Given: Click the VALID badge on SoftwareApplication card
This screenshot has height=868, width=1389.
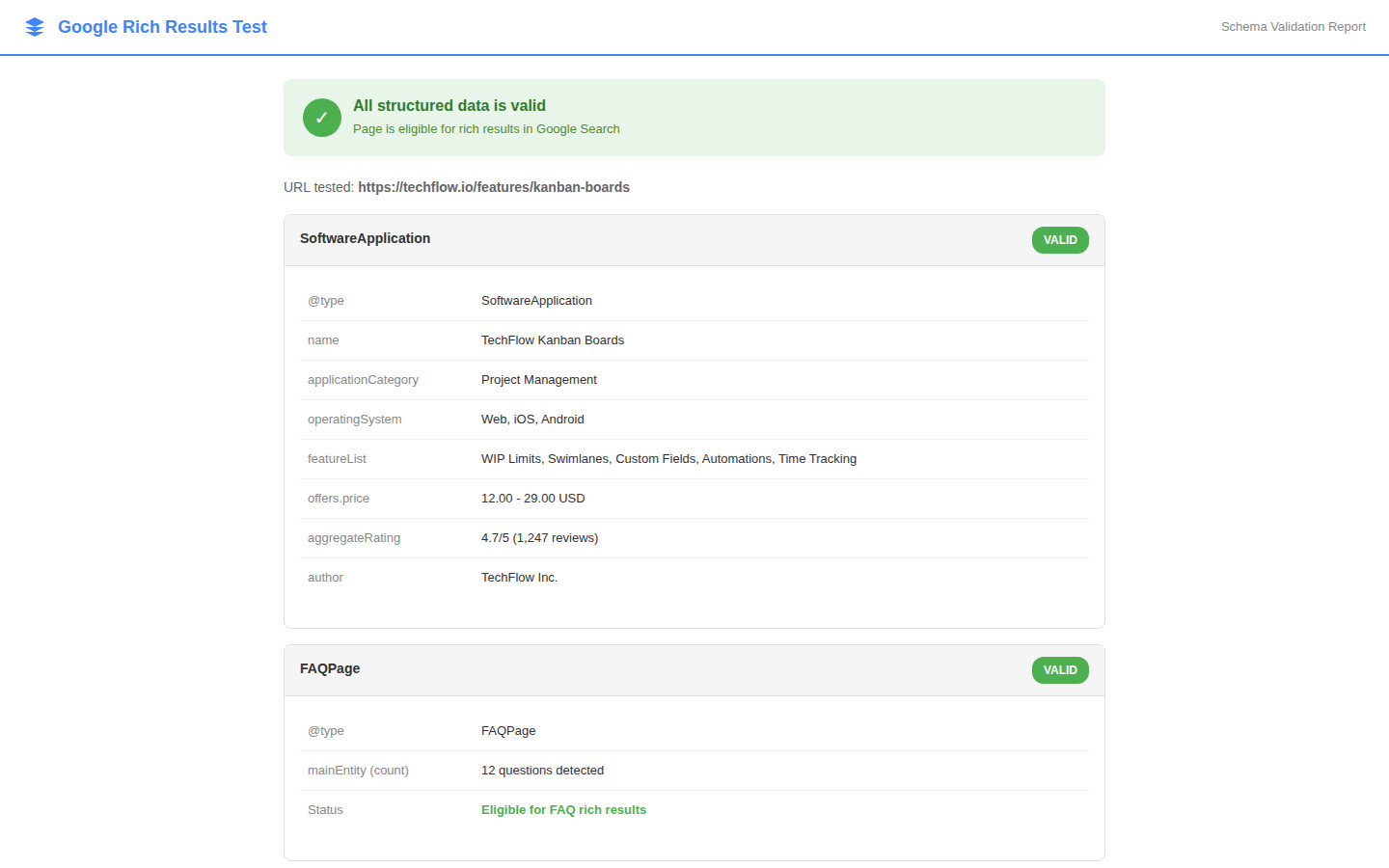Looking at the screenshot, I should [x=1060, y=240].
